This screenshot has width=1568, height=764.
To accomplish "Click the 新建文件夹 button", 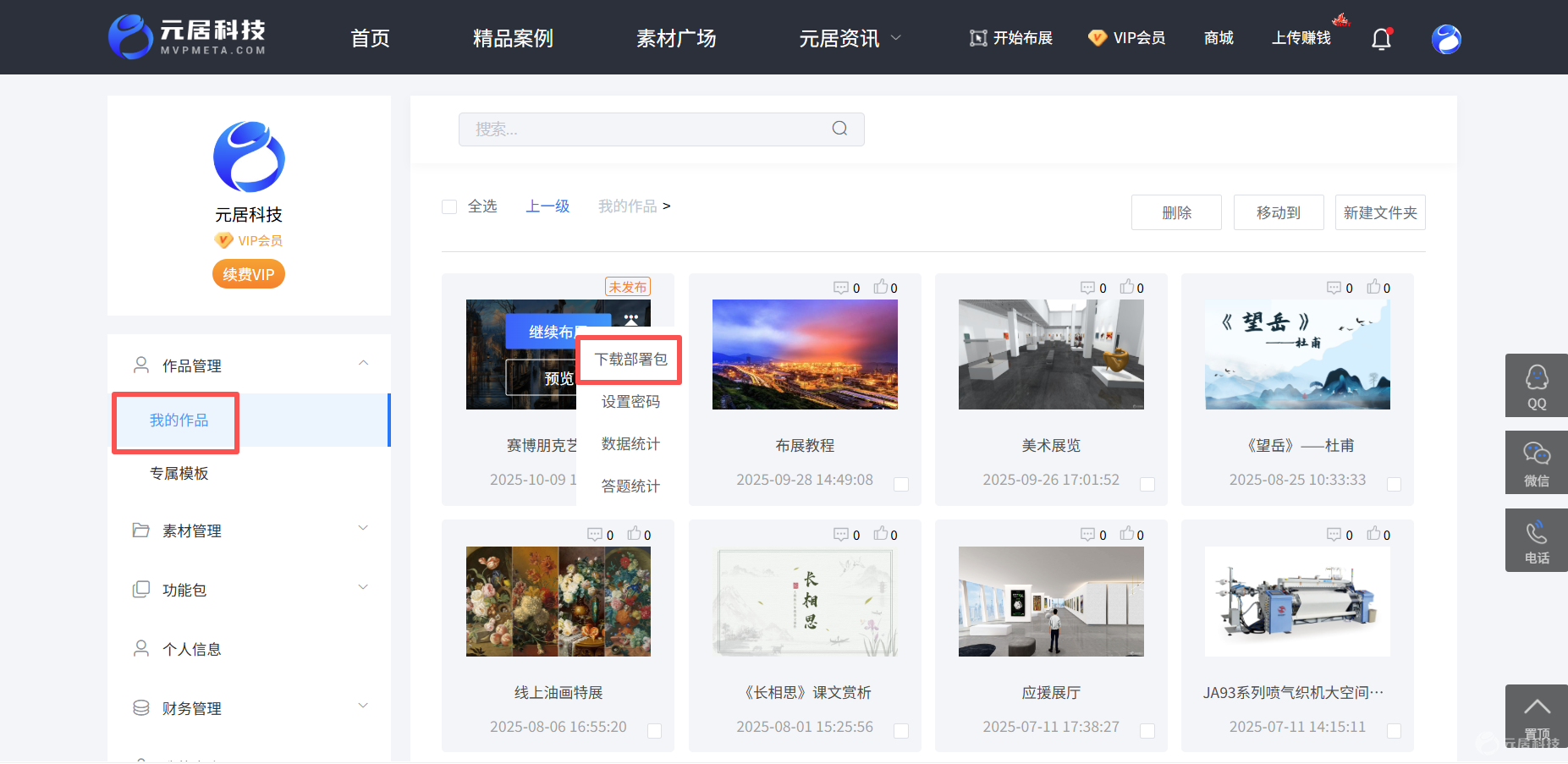I will point(1380,212).
